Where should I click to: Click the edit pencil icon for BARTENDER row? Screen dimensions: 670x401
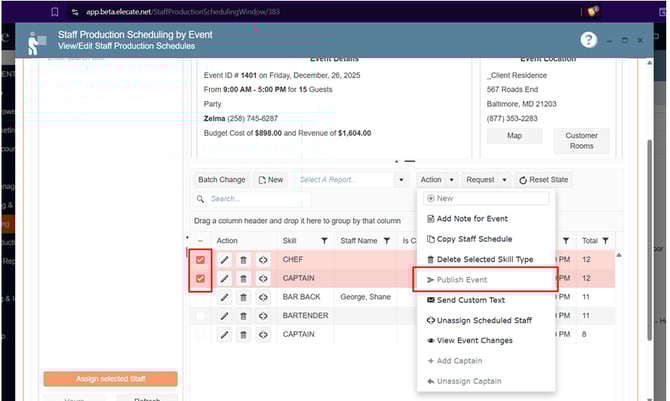[x=224, y=316]
